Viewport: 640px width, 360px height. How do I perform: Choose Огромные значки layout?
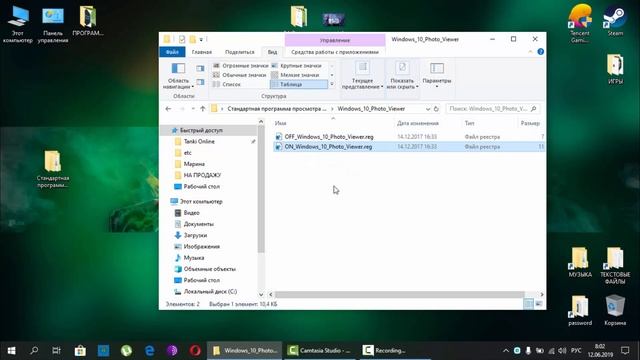point(241,66)
